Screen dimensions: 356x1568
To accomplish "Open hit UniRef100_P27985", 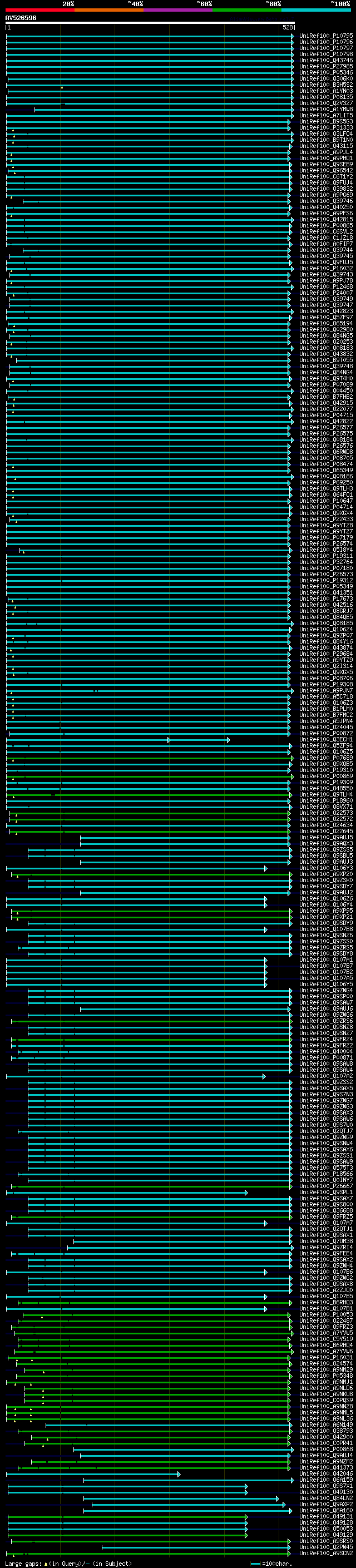I will pos(326,66).
